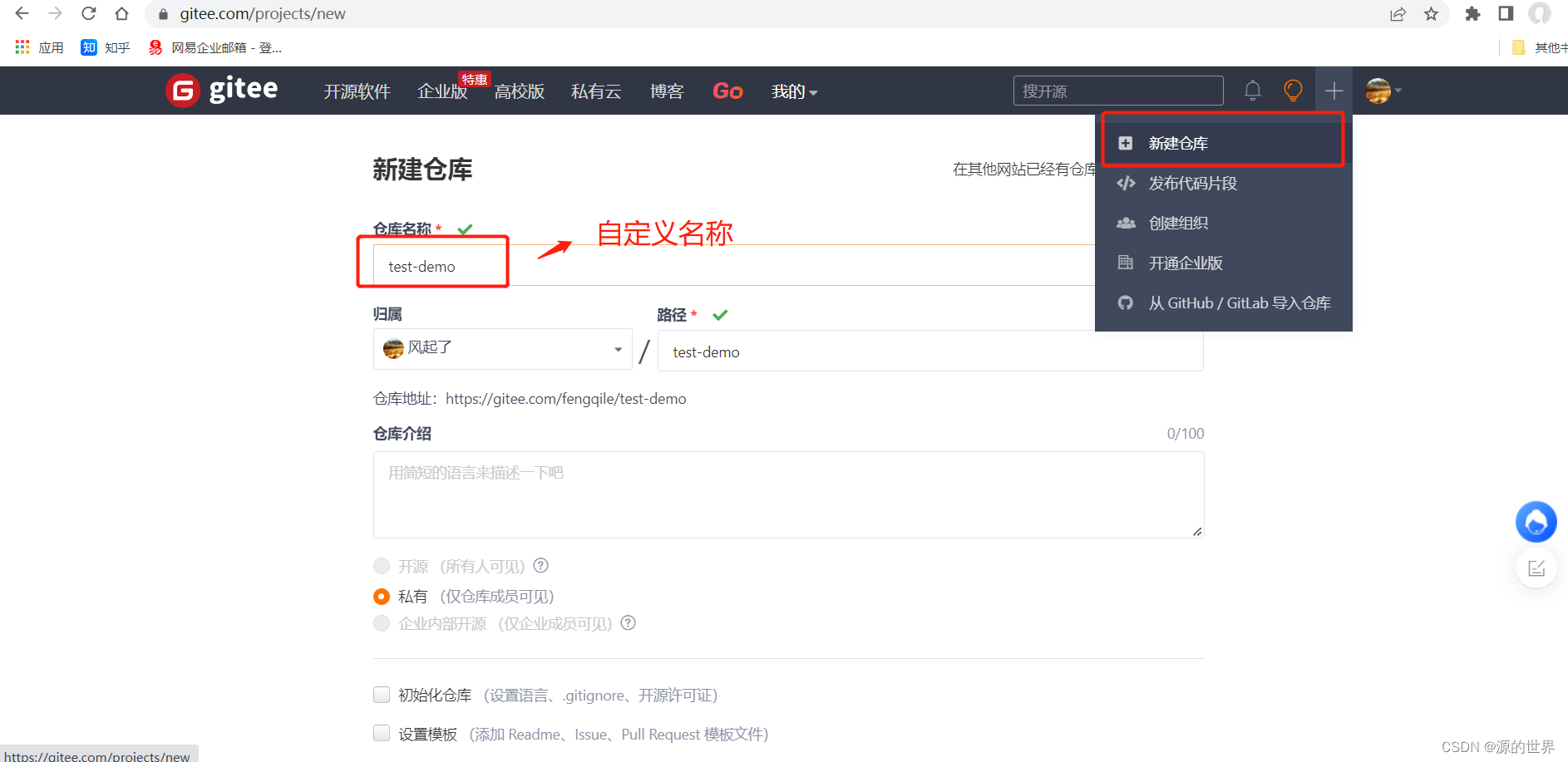Click the 路径 input field
Screen dimensions: 1568x762
[930, 352]
